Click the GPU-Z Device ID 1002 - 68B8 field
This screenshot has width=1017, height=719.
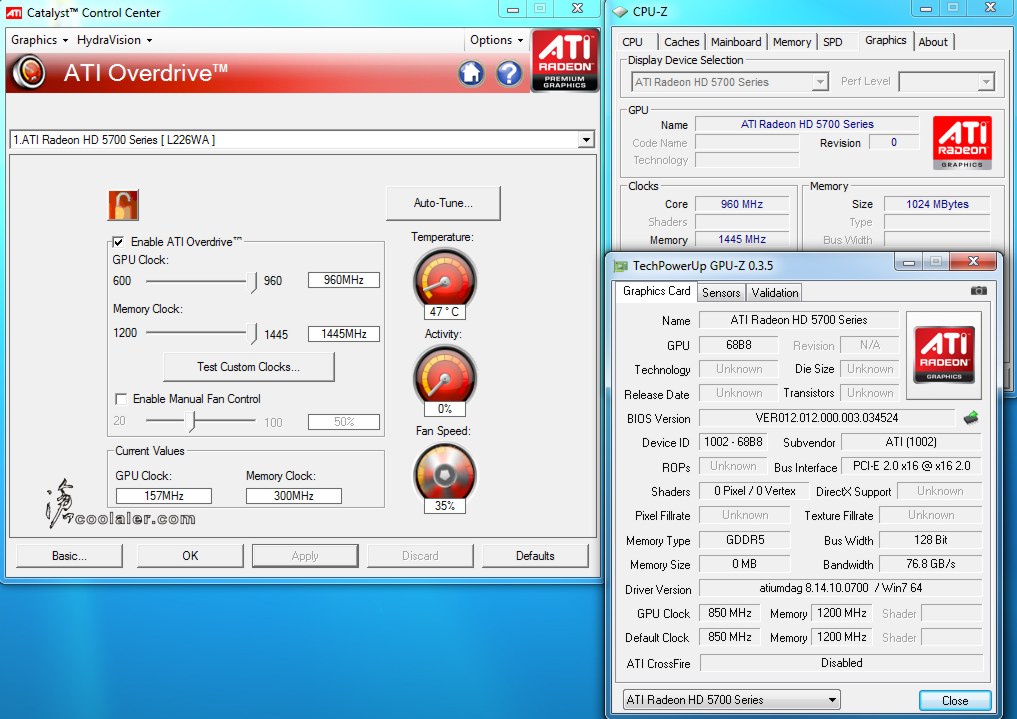click(x=734, y=442)
